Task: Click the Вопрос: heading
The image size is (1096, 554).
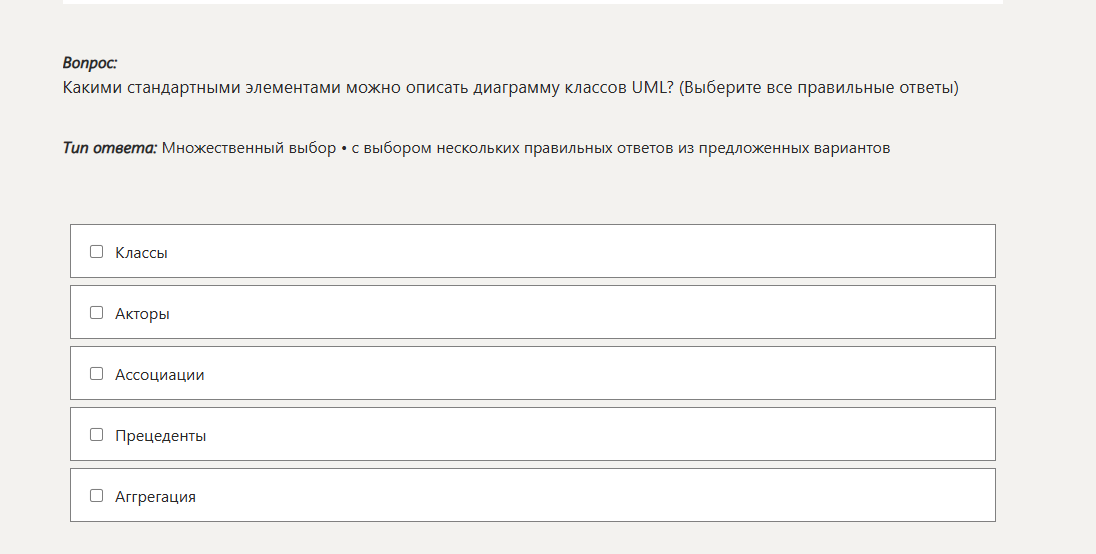Action: tap(90, 63)
